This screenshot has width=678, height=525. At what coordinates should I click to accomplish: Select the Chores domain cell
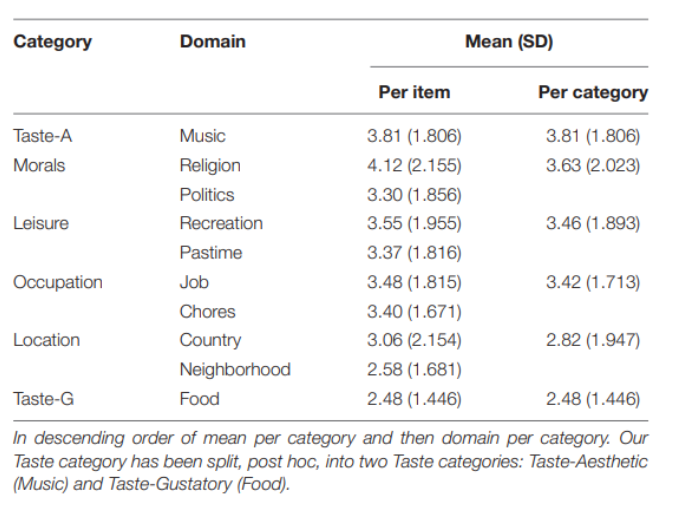tap(208, 311)
